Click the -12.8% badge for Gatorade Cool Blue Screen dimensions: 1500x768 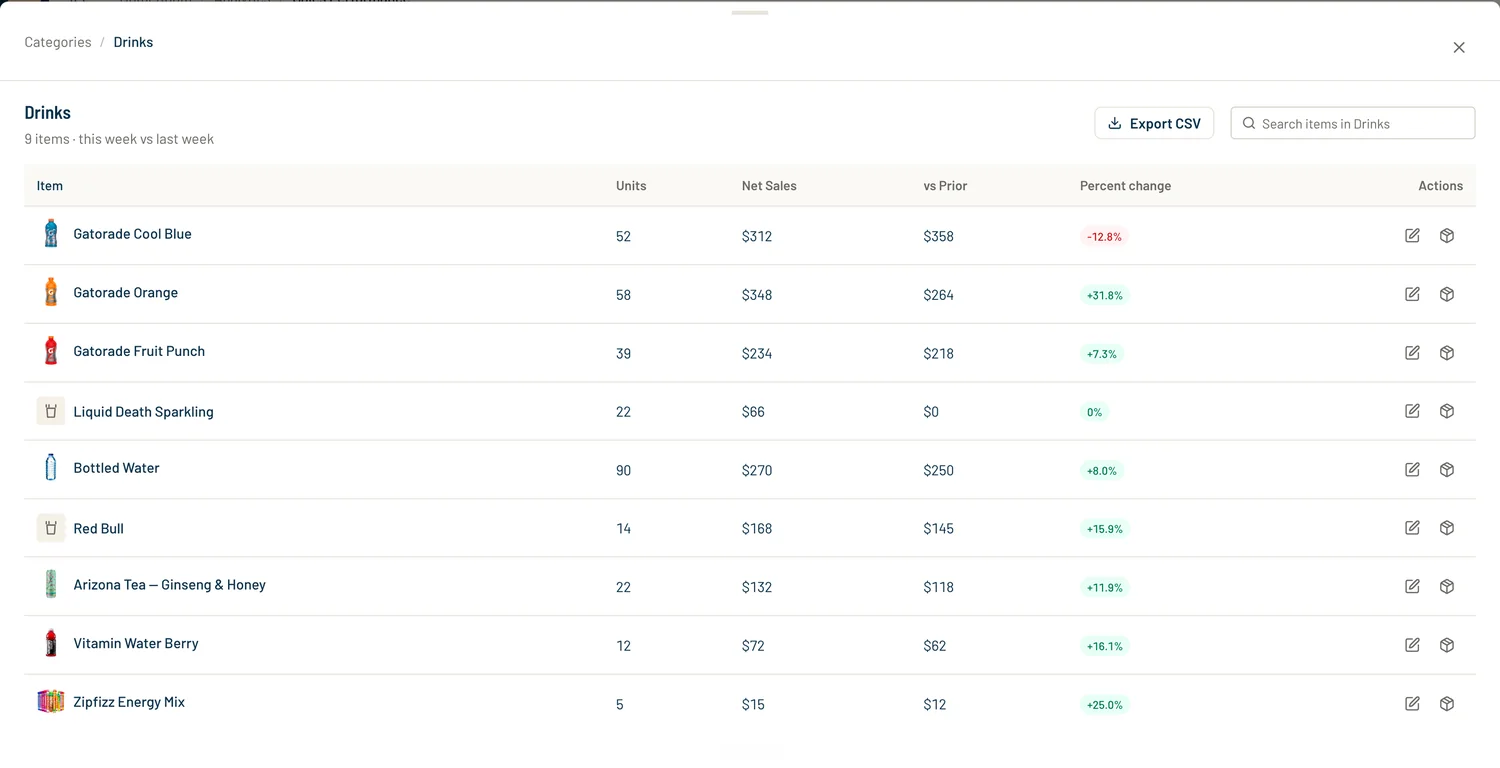tap(1104, 237)
